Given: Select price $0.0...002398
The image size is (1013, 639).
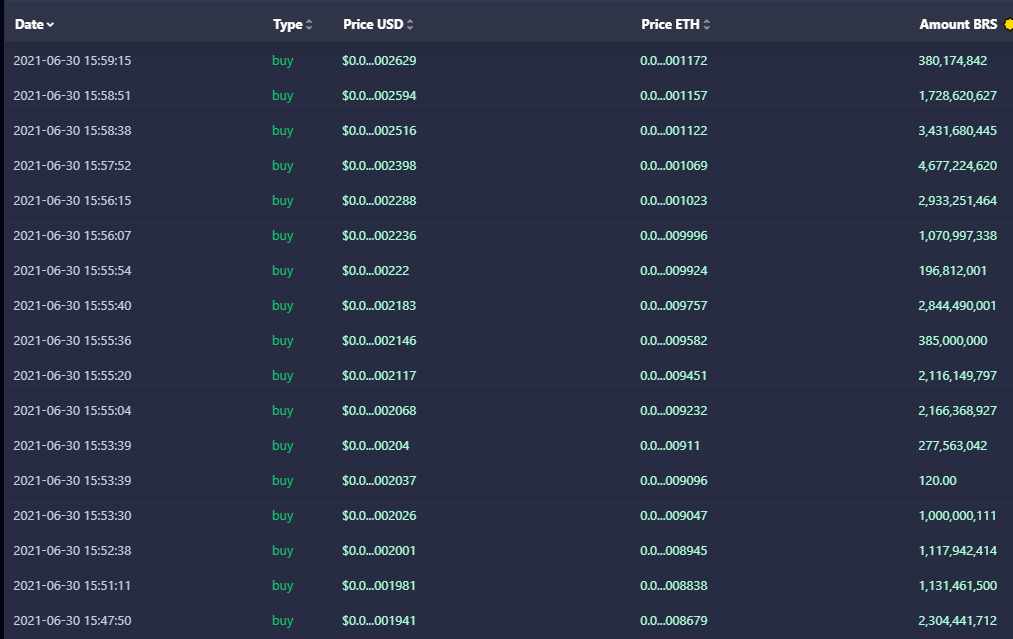Looking at the screenshot, I should click(x=379, y=165).
